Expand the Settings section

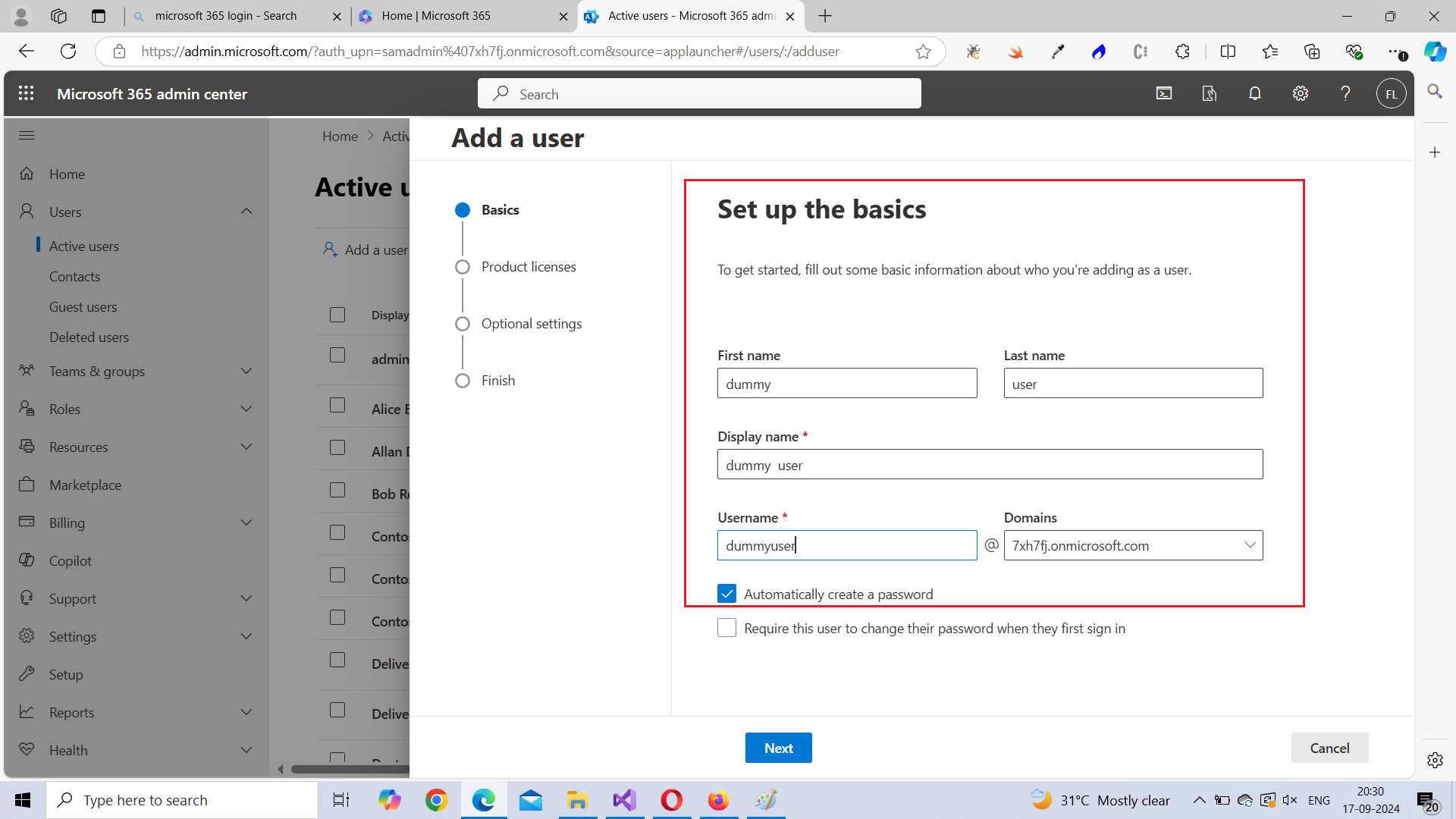(x=246, y=636)
